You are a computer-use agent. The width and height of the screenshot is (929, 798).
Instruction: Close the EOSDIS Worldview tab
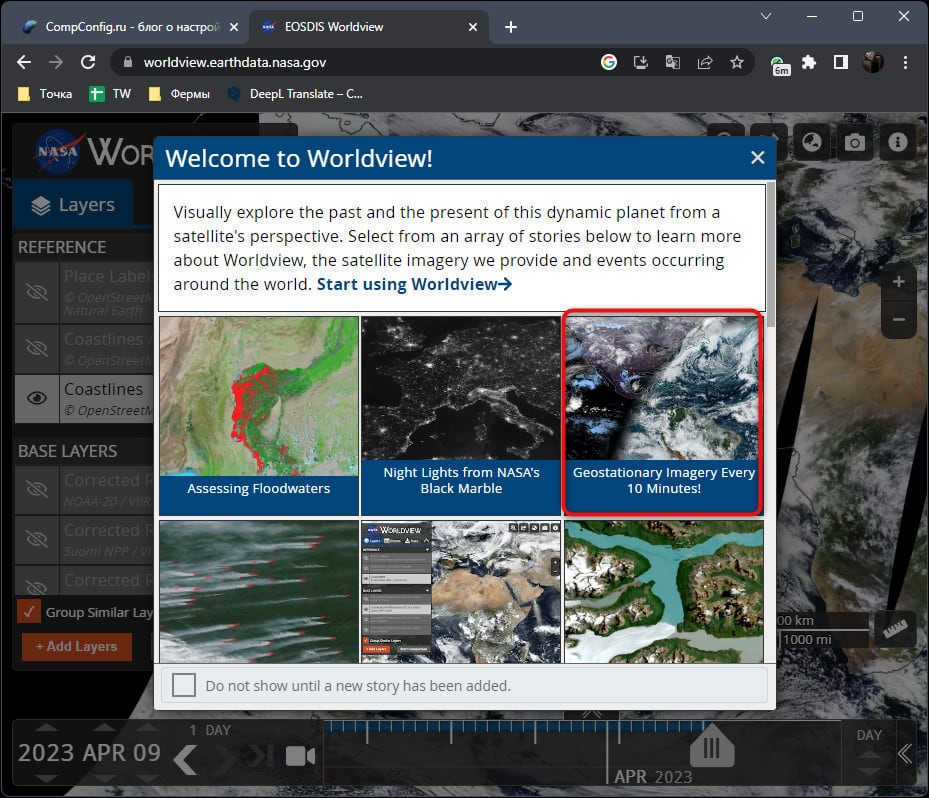click(x=473, y=27)
